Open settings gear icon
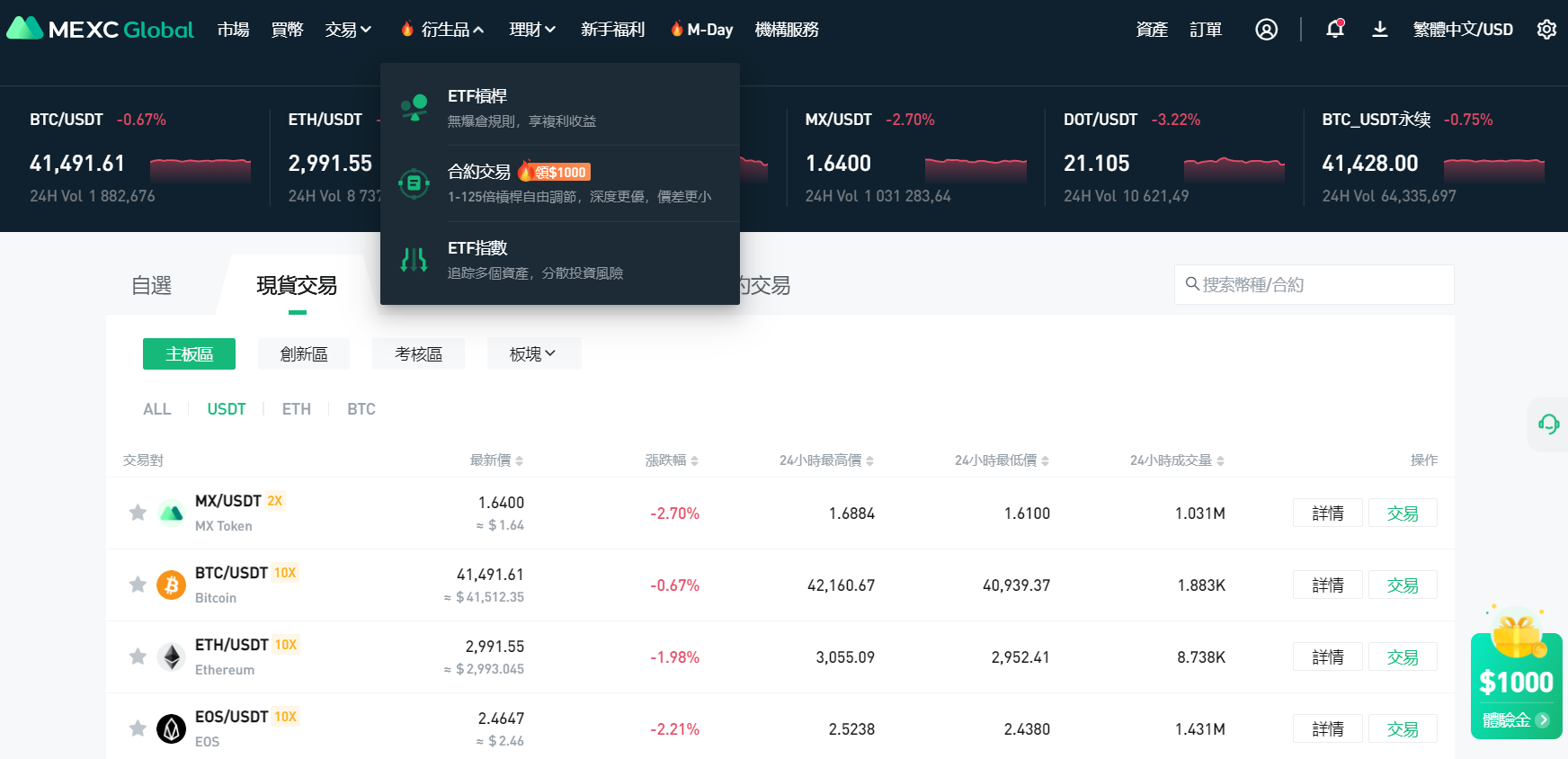 [x=1546, y=30]
